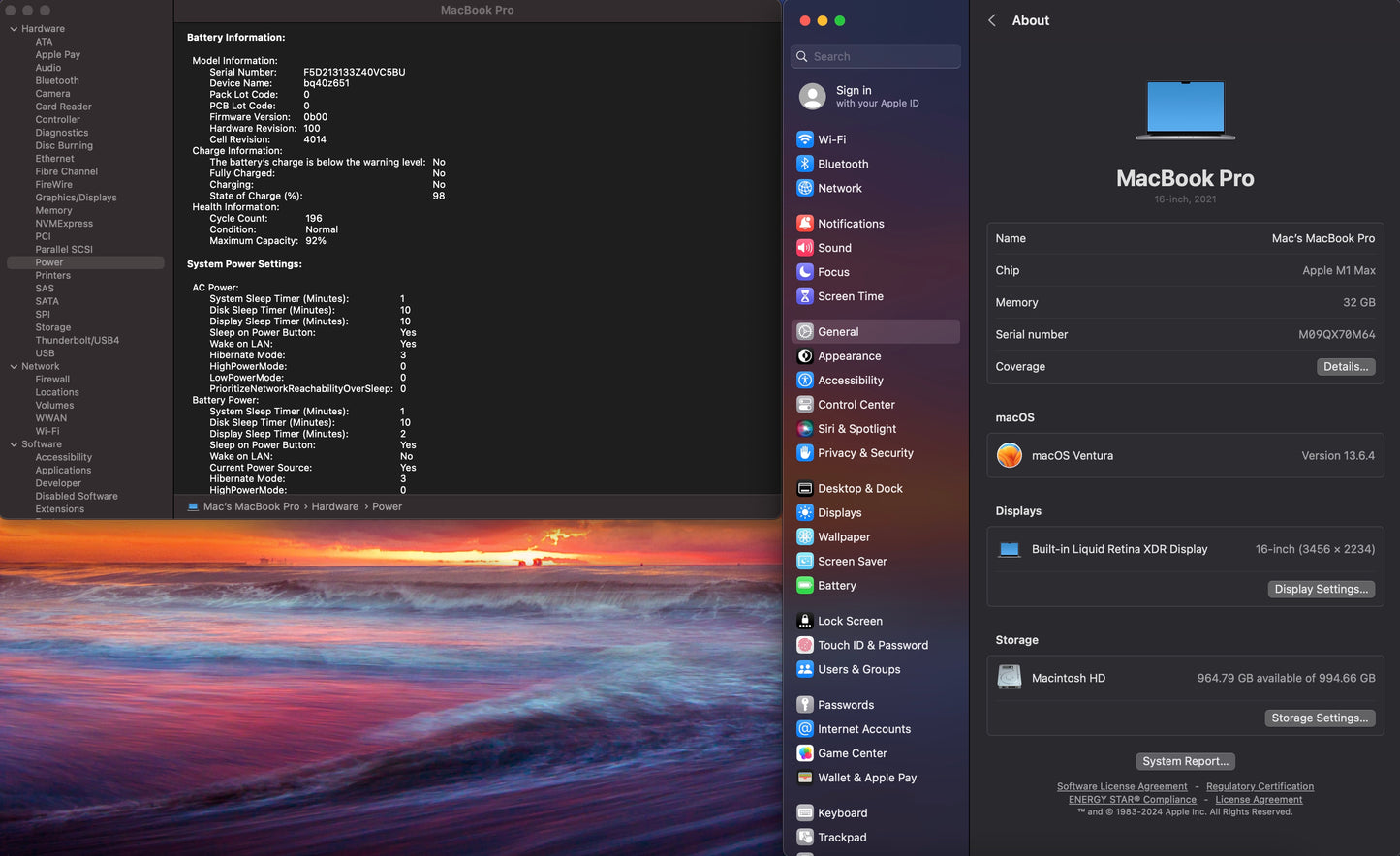Image resolution: width=1400 pixels, height=856 pixels.
Task: Select Graphics/Displays in hardware list
Action: [x=76, y=198]
